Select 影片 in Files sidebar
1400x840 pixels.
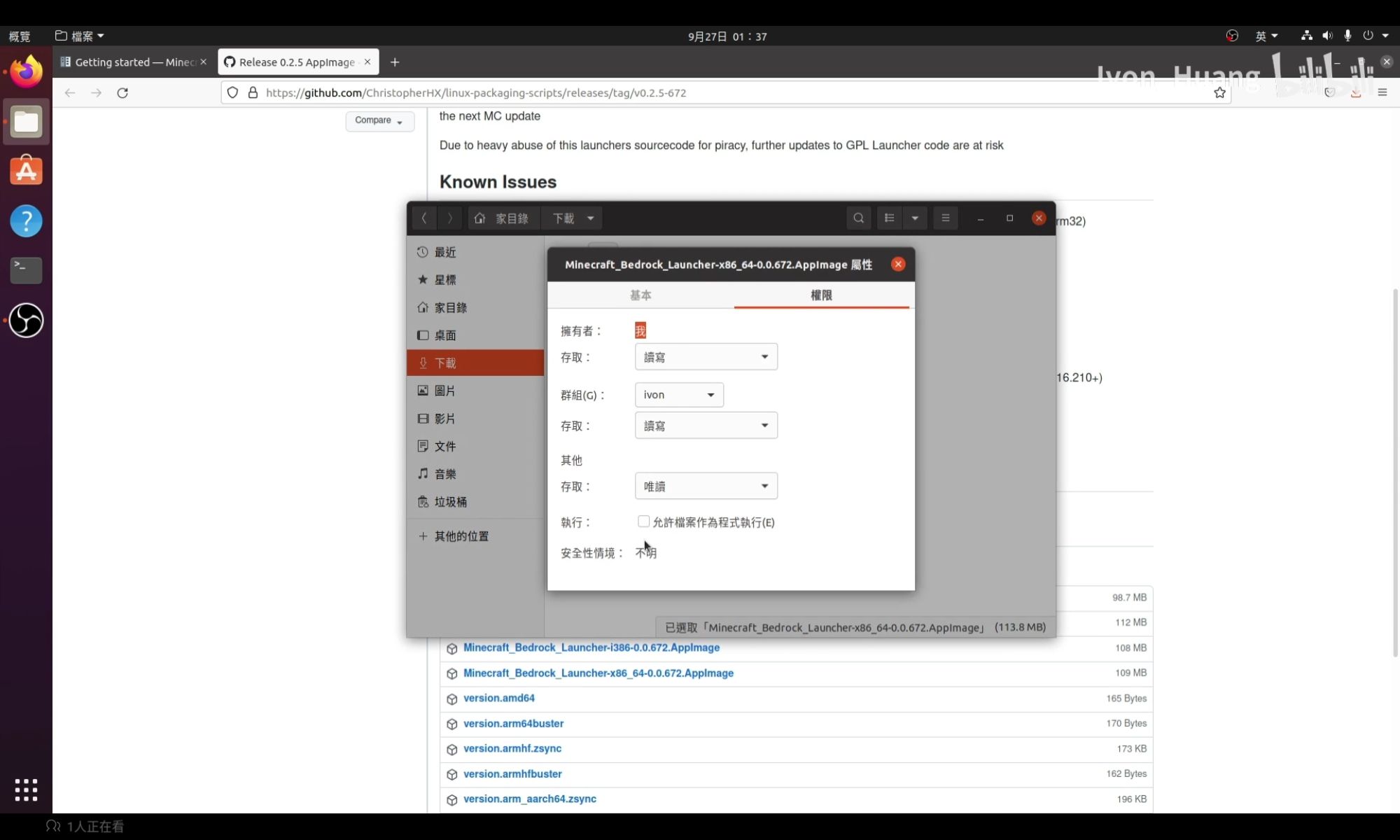[475, 419]
